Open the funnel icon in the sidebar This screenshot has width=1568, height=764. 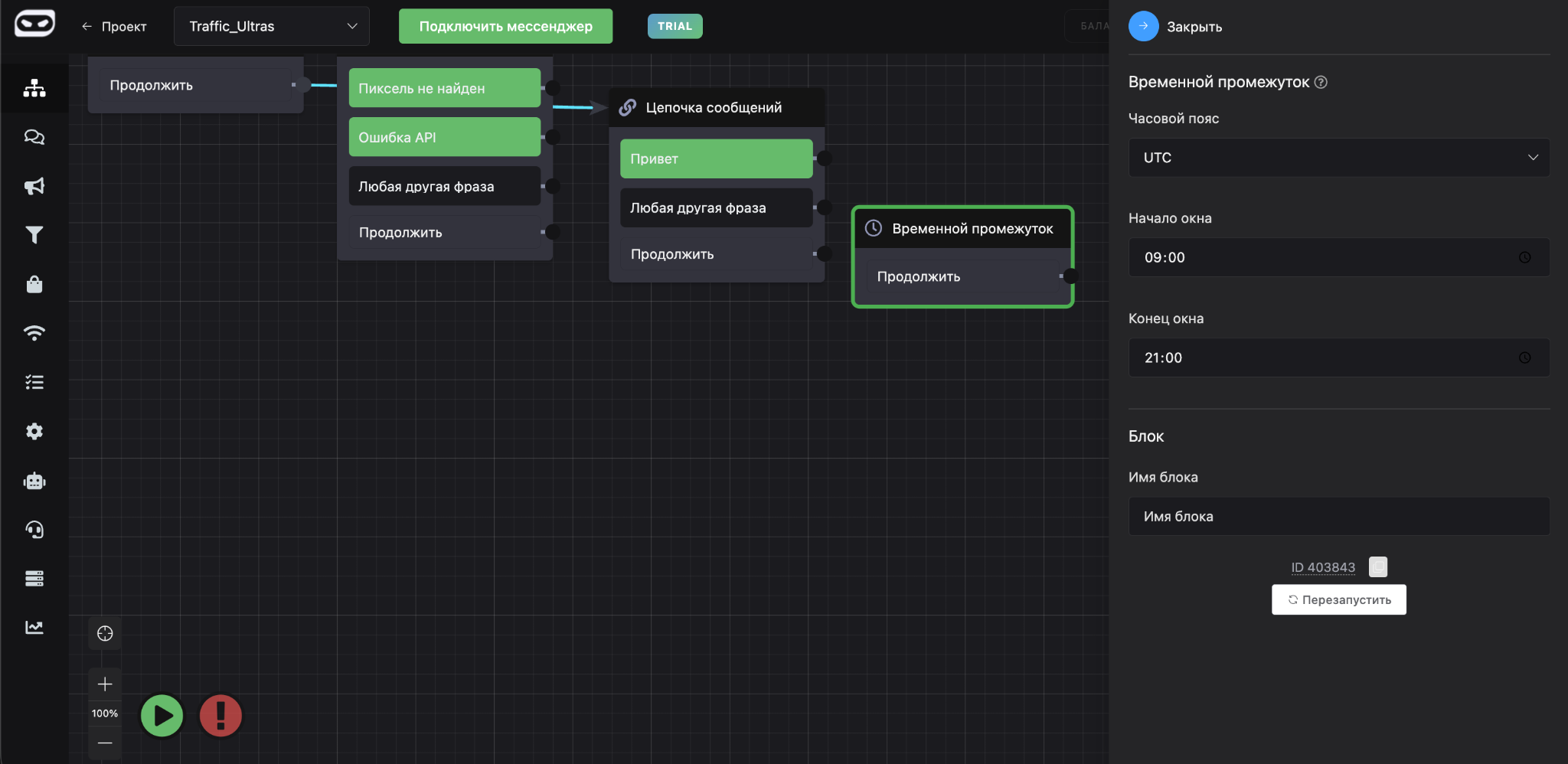click(x=34, y=235)
